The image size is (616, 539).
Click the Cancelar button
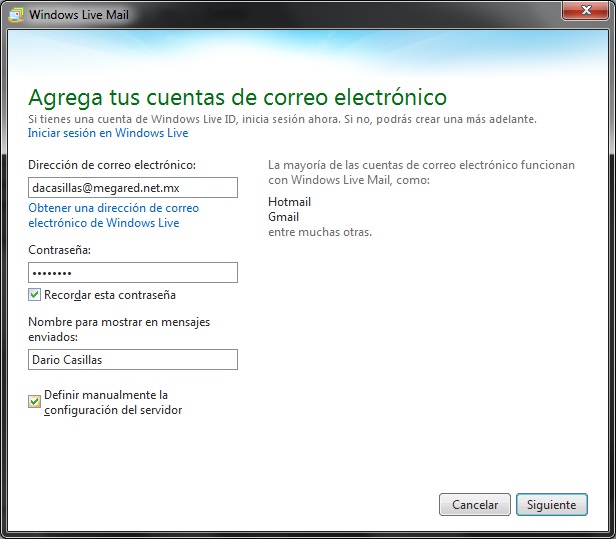click(475, 504)
